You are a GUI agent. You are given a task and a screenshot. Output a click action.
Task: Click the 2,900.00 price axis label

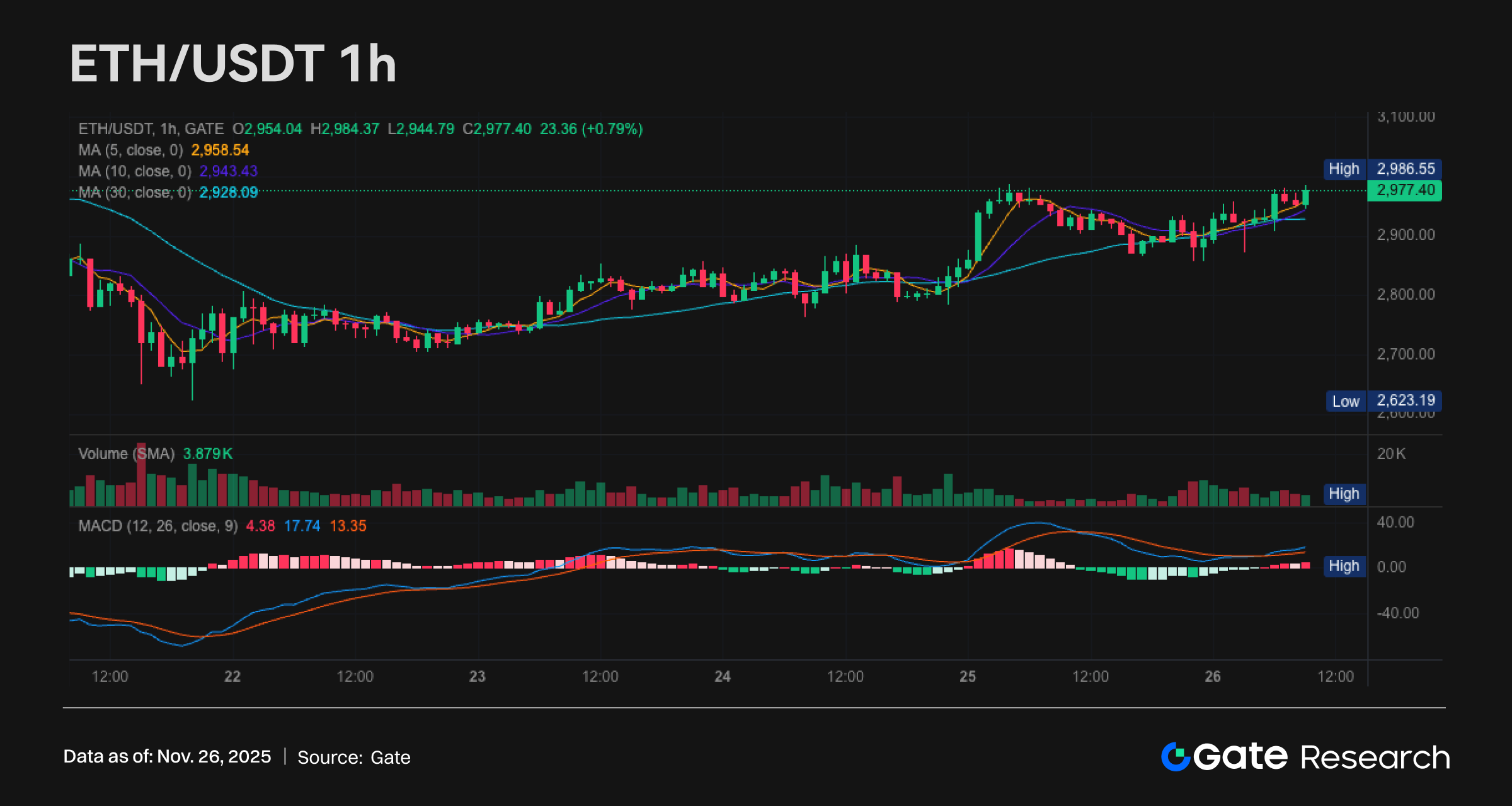1406,235
